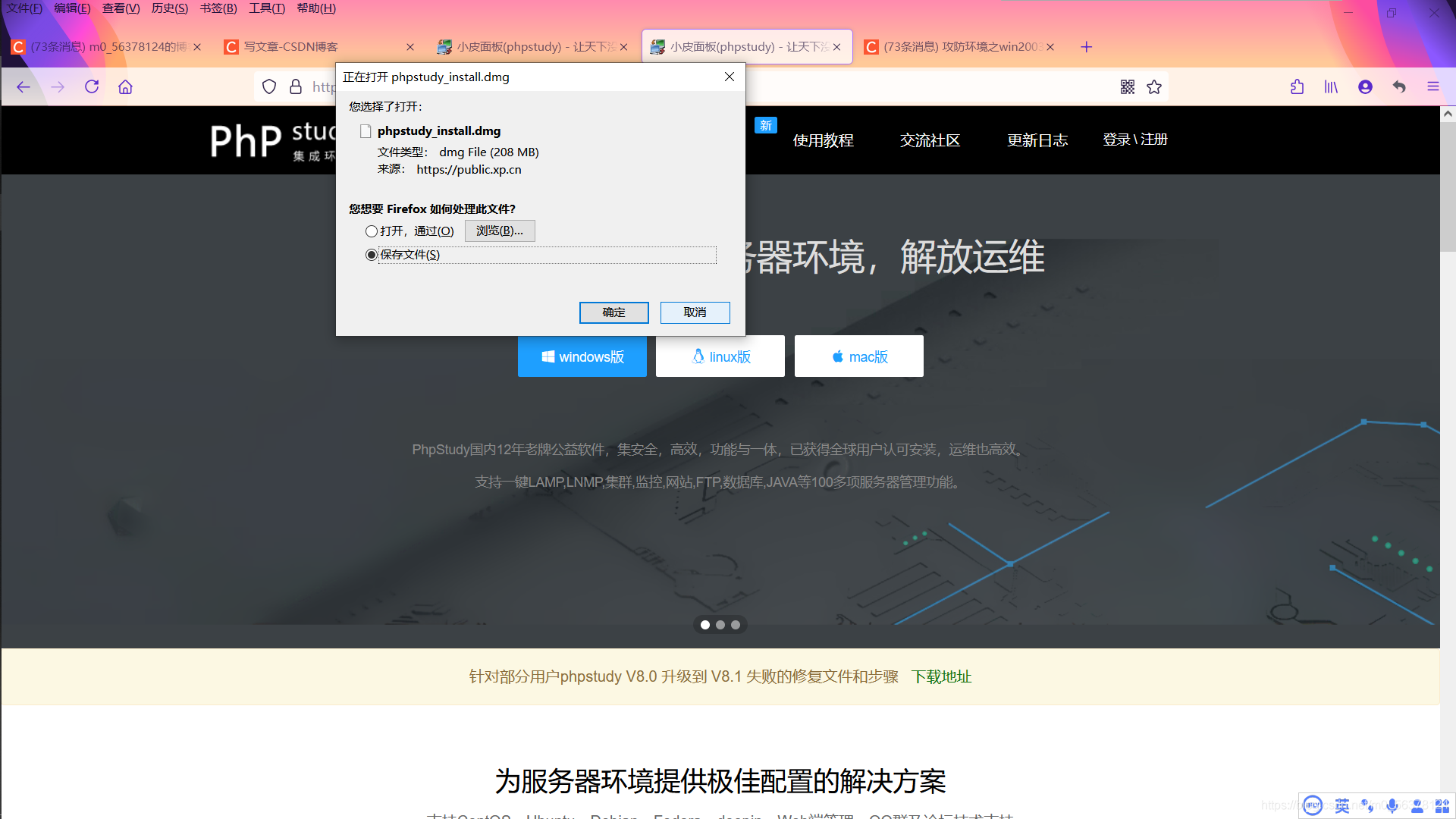The height and width of the screenshot is (819, 1456).
Task: Toggle the 英 language mode in IME bar
Action: [x=1342, y=806]
